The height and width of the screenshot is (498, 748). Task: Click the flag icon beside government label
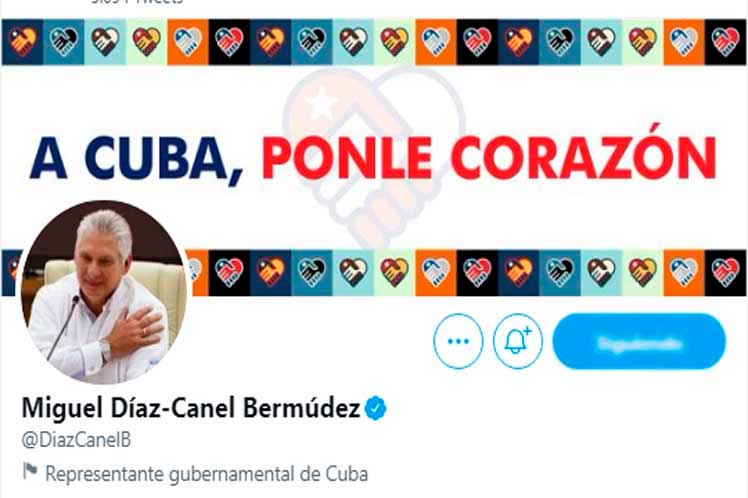[30, 472]
